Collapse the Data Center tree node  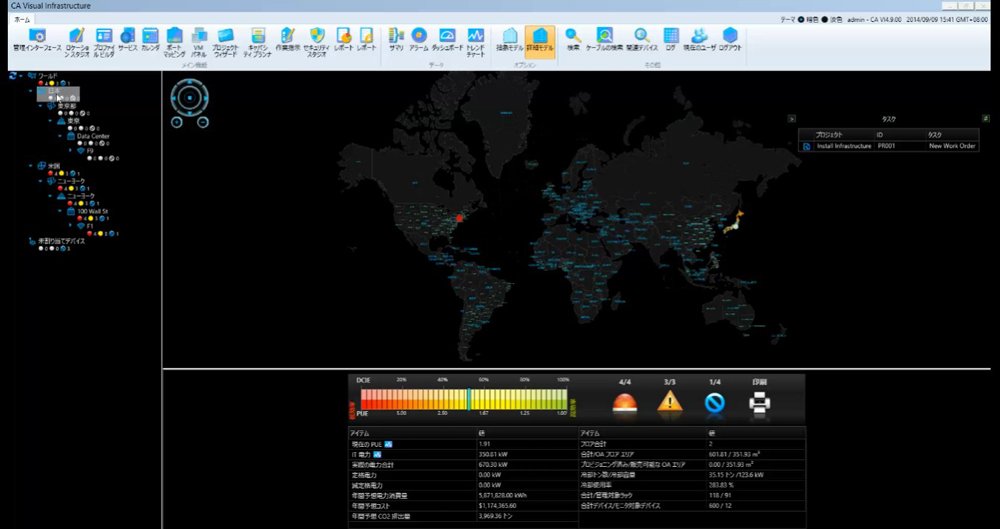pyautogui.click(x=61, y=136)
